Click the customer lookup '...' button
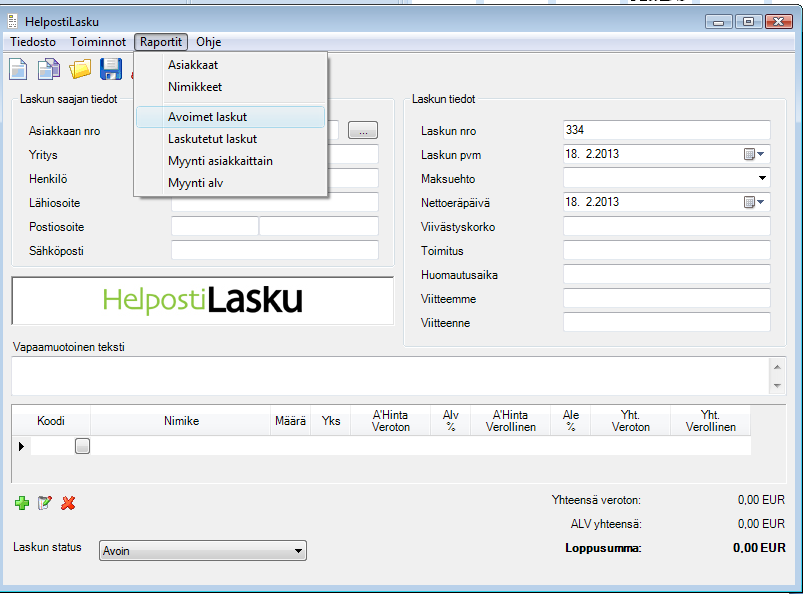Image resolution: width=803 pixels, height=594 pixels. (363, 130)
